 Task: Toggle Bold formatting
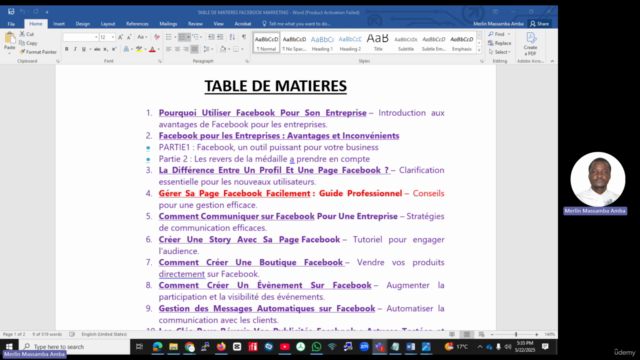point(67,49)
